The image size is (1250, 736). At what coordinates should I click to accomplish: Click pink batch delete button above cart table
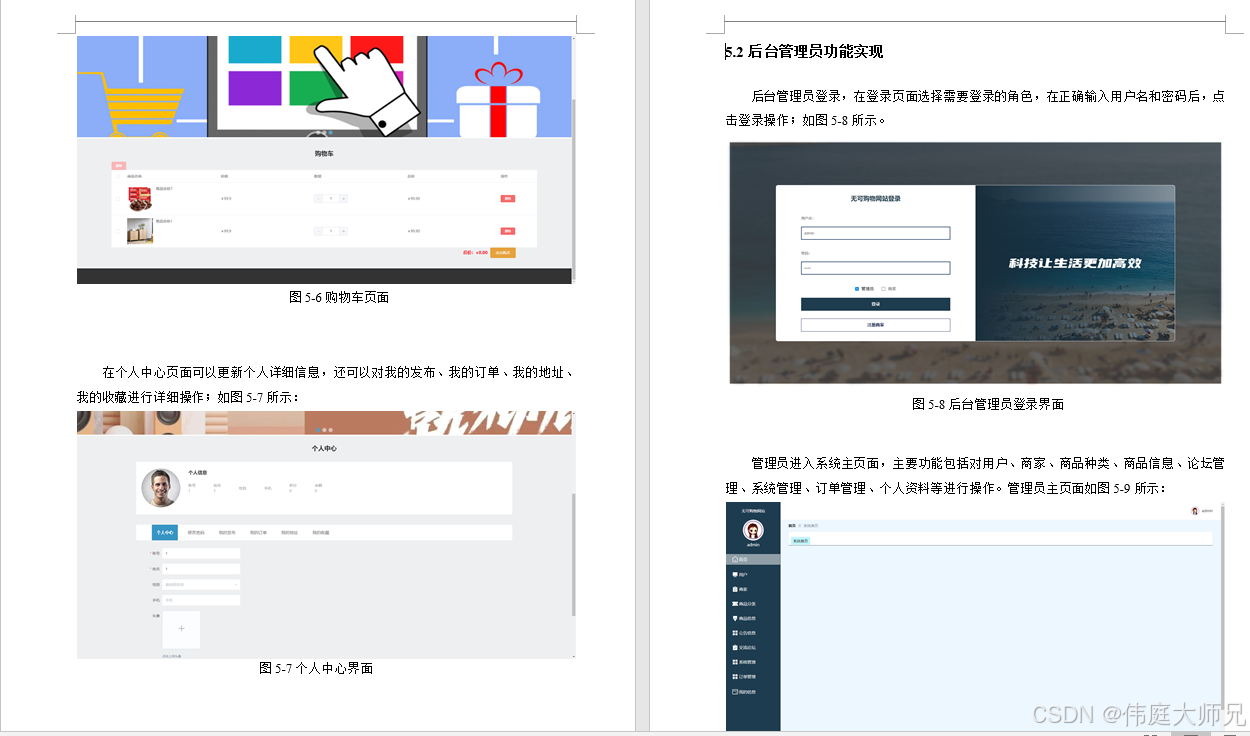119,166
